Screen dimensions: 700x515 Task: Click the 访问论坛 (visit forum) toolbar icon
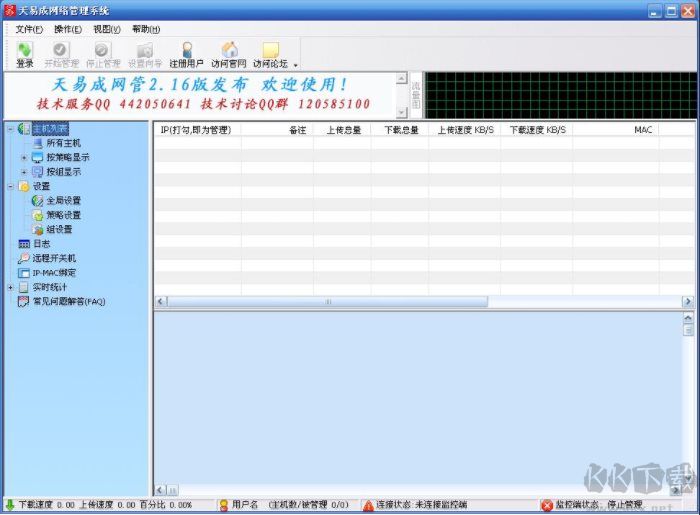point(270,54)
